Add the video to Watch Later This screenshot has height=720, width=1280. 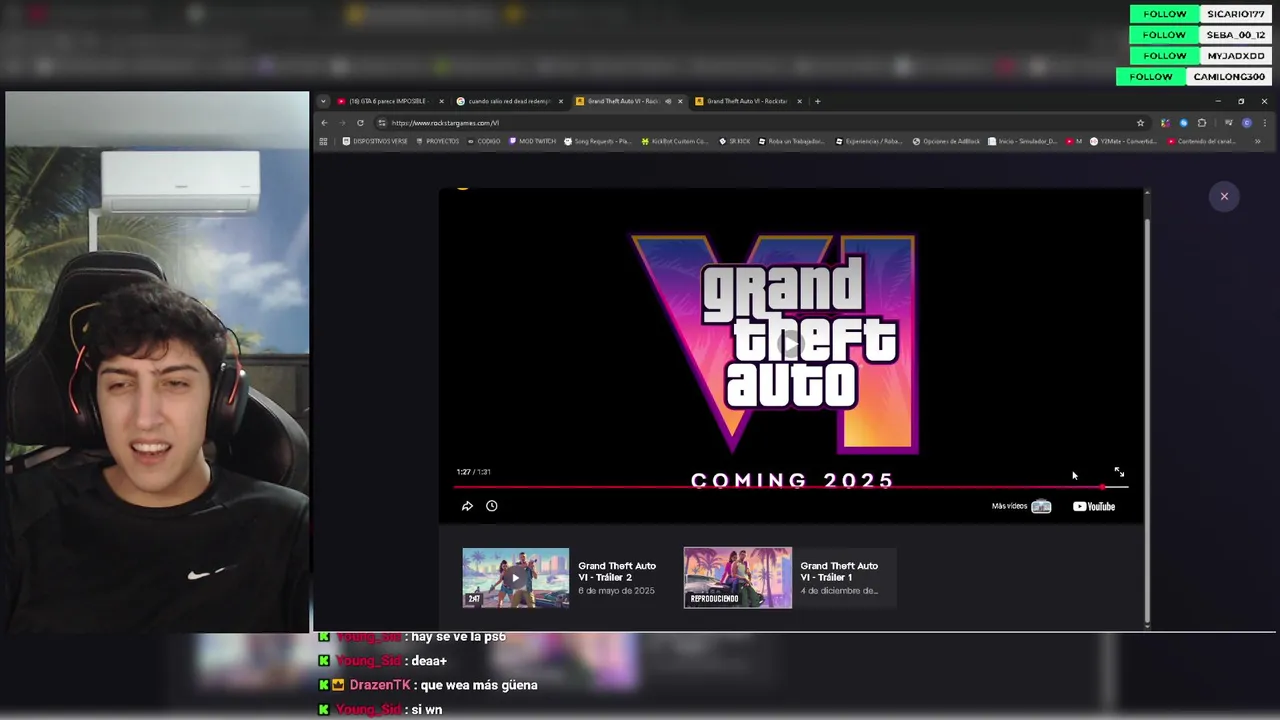(x=492, y=506)
